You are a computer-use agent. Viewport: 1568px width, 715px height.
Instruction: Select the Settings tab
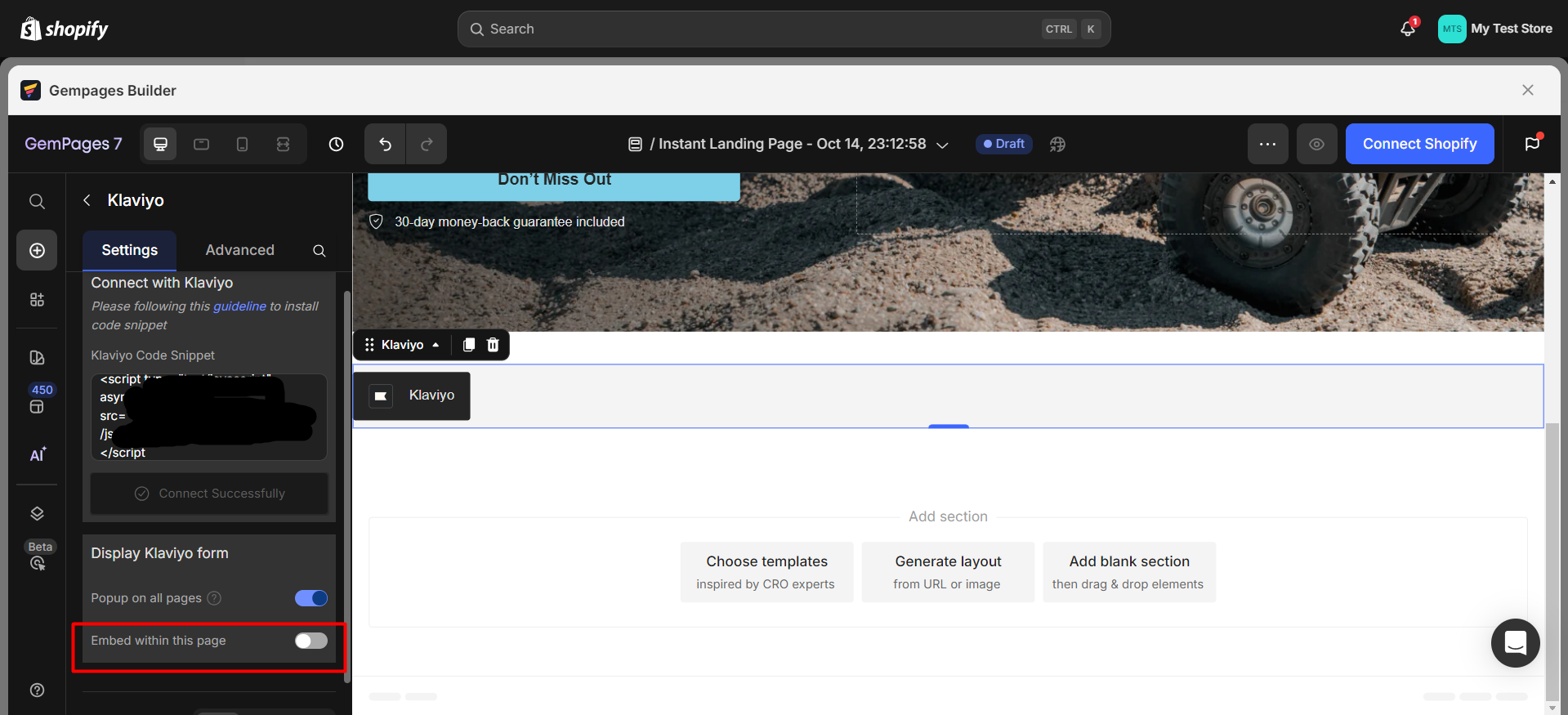pos(129,250)
